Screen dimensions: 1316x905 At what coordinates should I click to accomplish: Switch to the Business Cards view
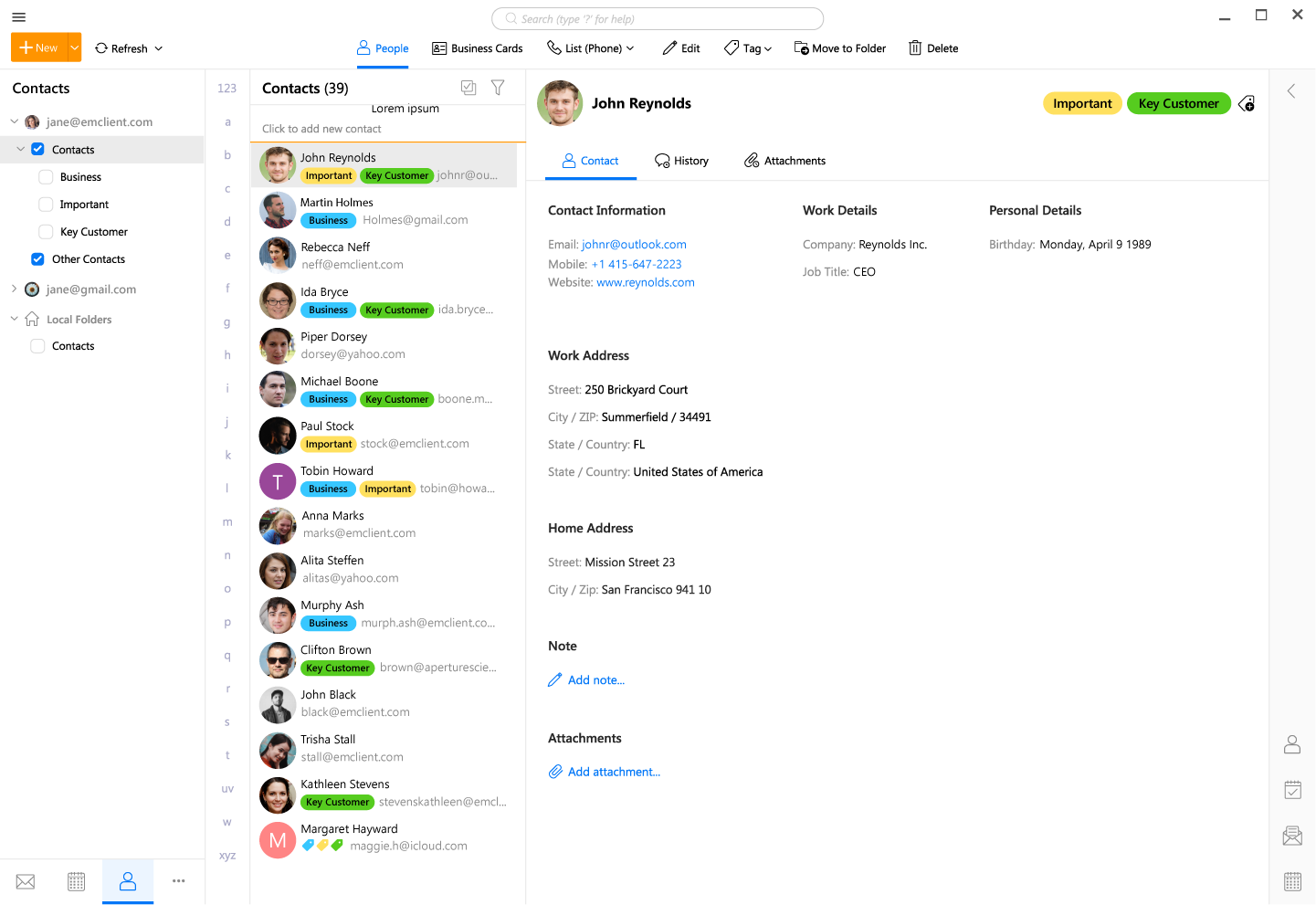point(477,48)
